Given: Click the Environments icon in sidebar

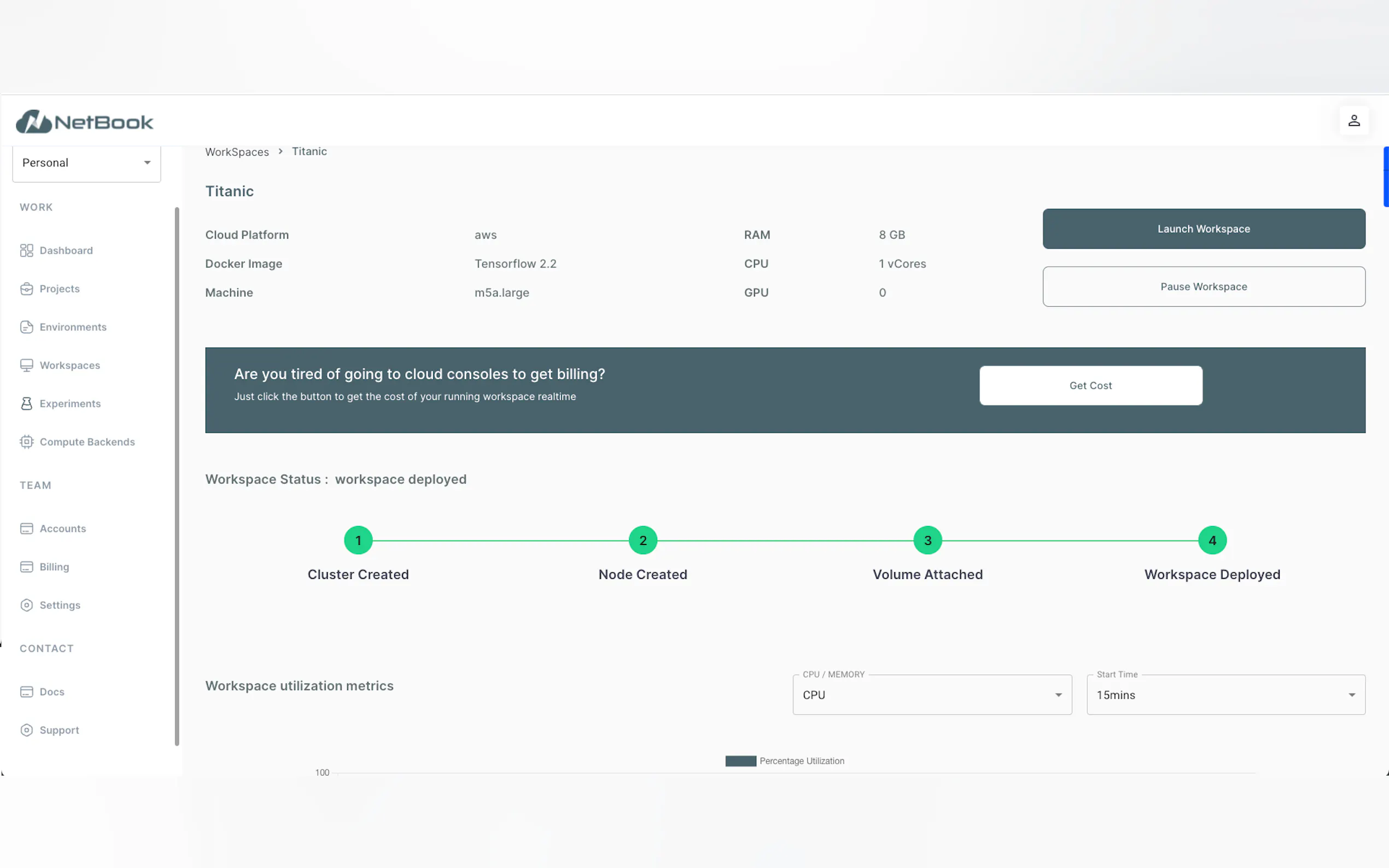Looking at the screenshot, I should point(26,327).
